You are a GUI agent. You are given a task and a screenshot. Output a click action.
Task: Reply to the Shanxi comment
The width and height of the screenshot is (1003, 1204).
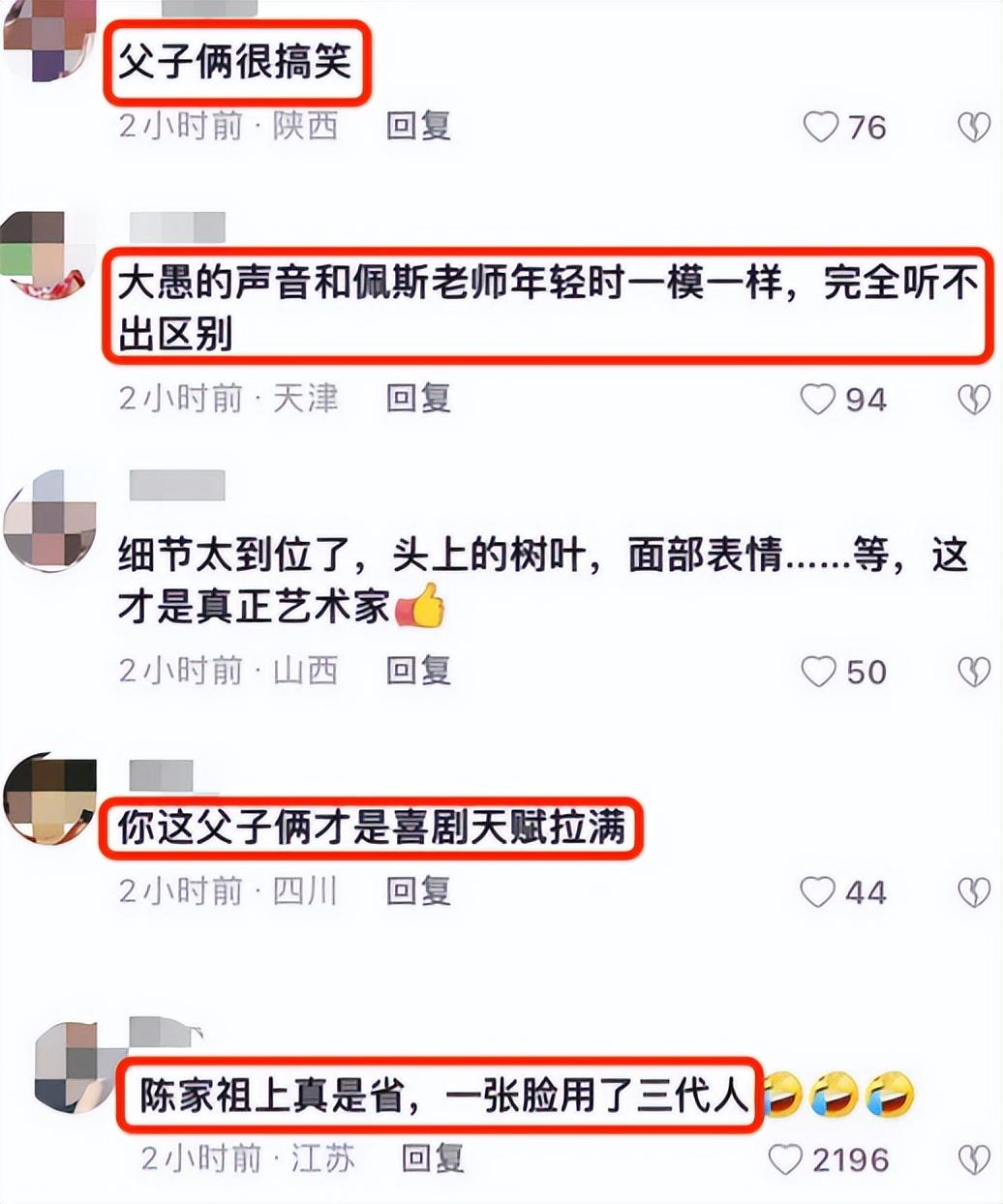tap(418, 670)
